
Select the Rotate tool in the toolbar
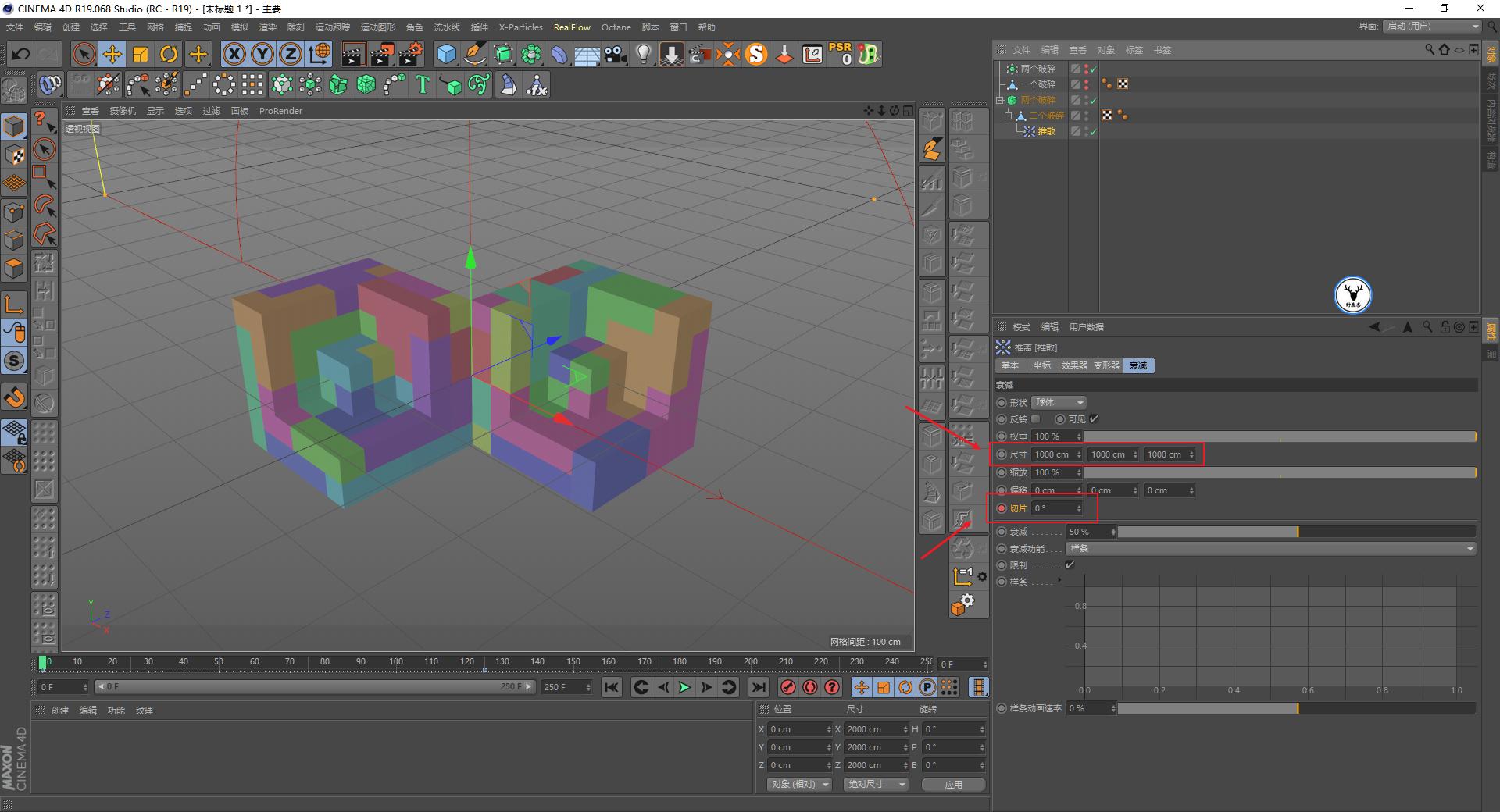[169, 54]
